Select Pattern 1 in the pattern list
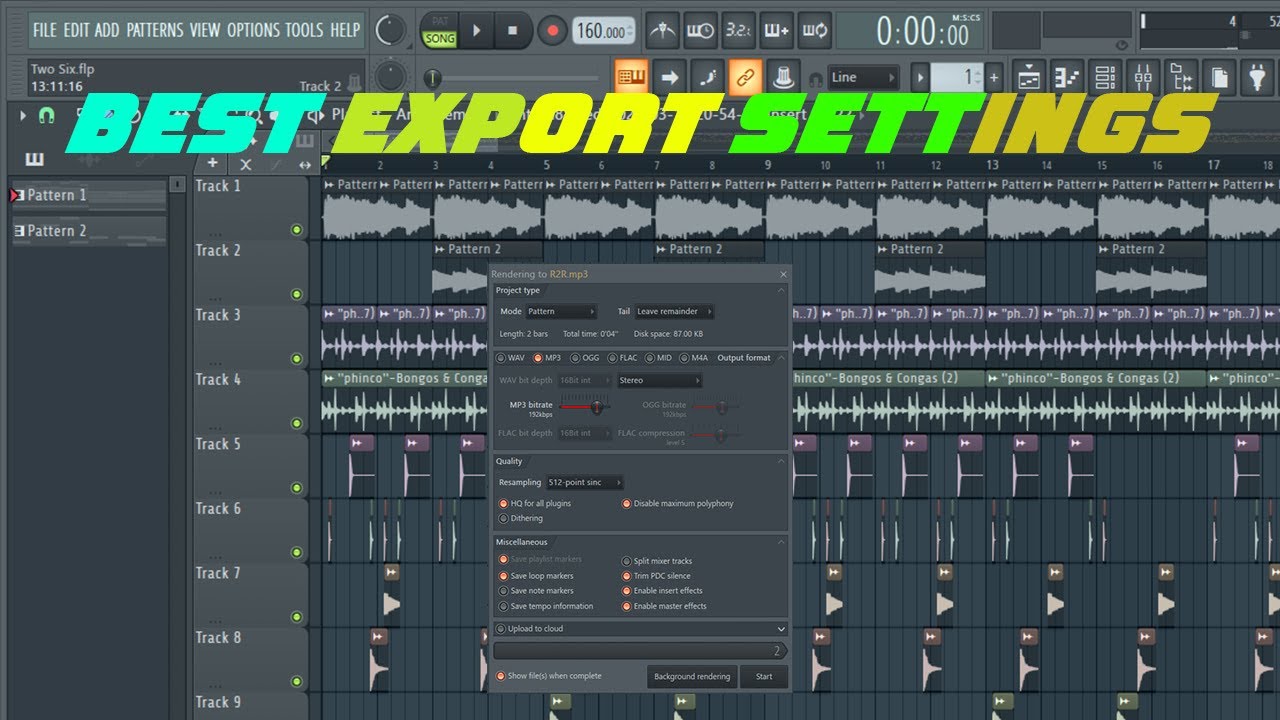Image resolution: width=1280 pixels, height=720 pixels. coord(88,195)
